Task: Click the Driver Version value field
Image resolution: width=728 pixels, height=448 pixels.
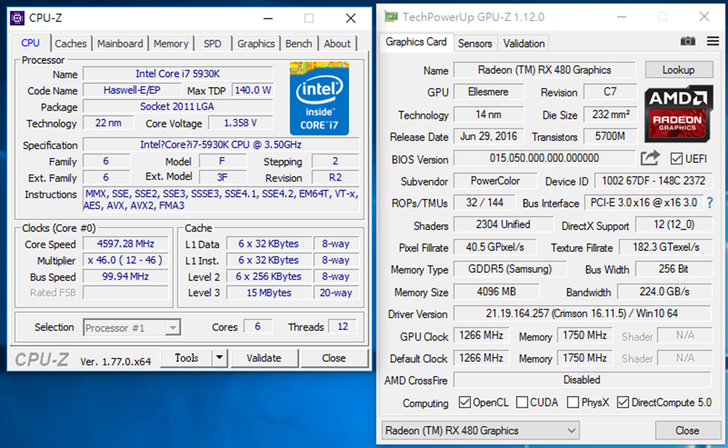Action: coord(582,313)
